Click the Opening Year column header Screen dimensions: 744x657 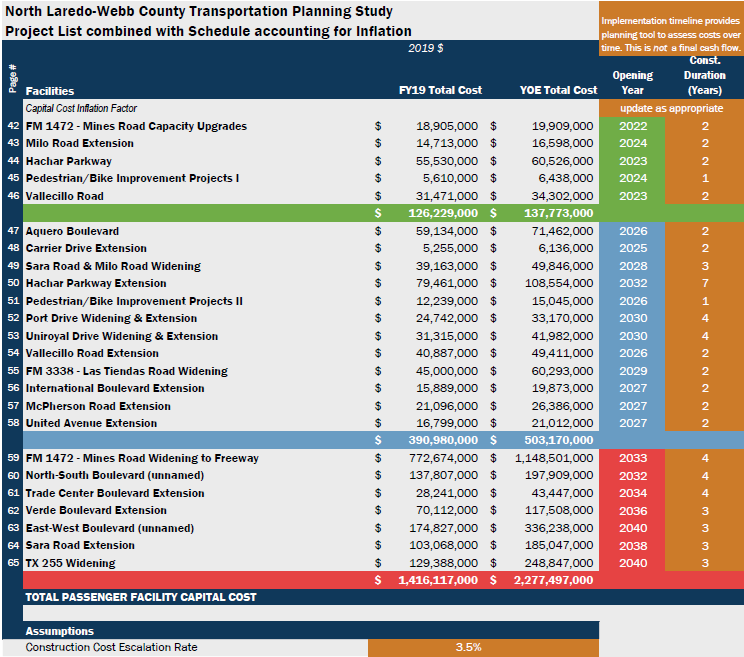click(633, 82)
